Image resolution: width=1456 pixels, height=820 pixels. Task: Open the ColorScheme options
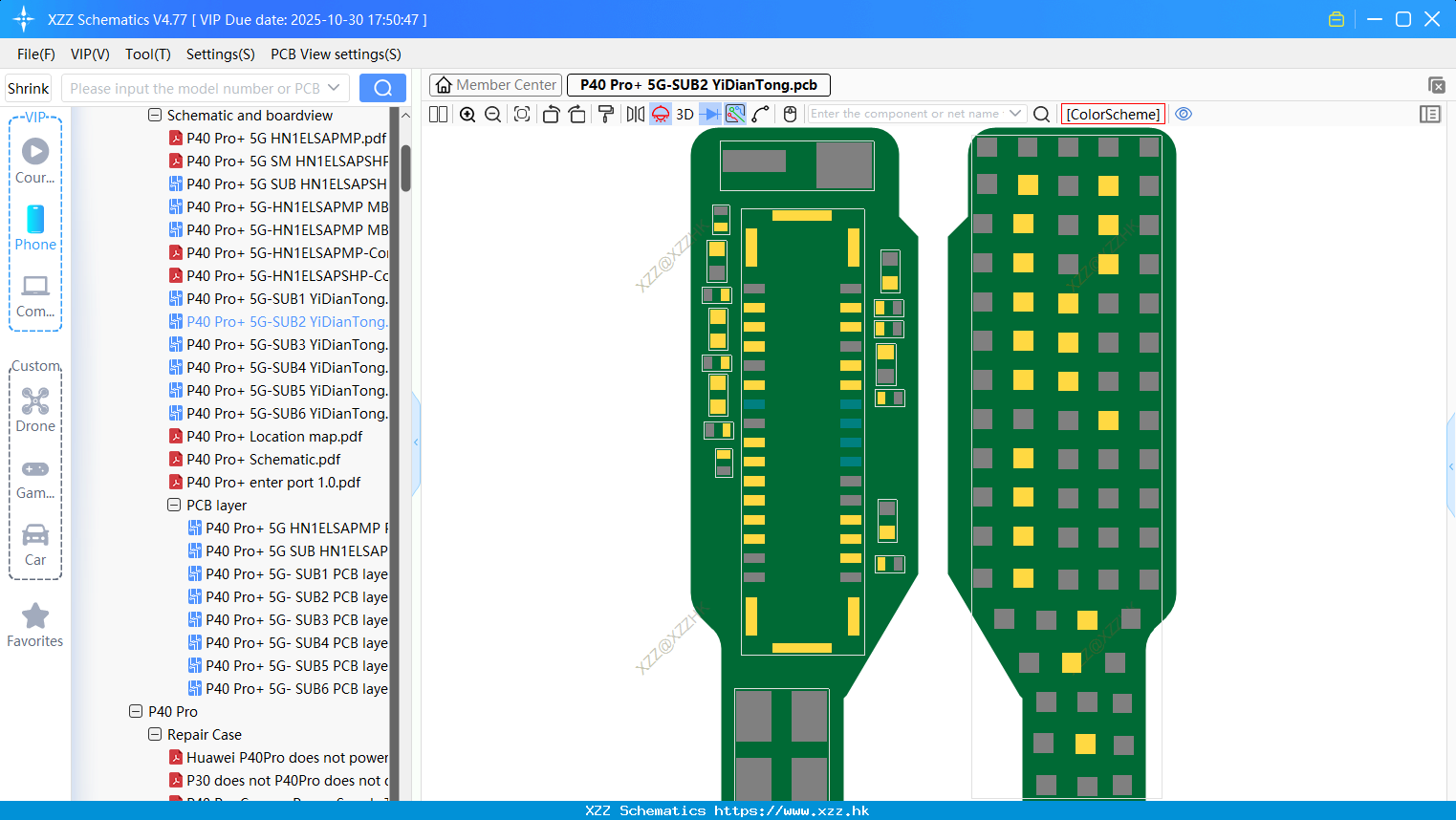pos(1113,114)
